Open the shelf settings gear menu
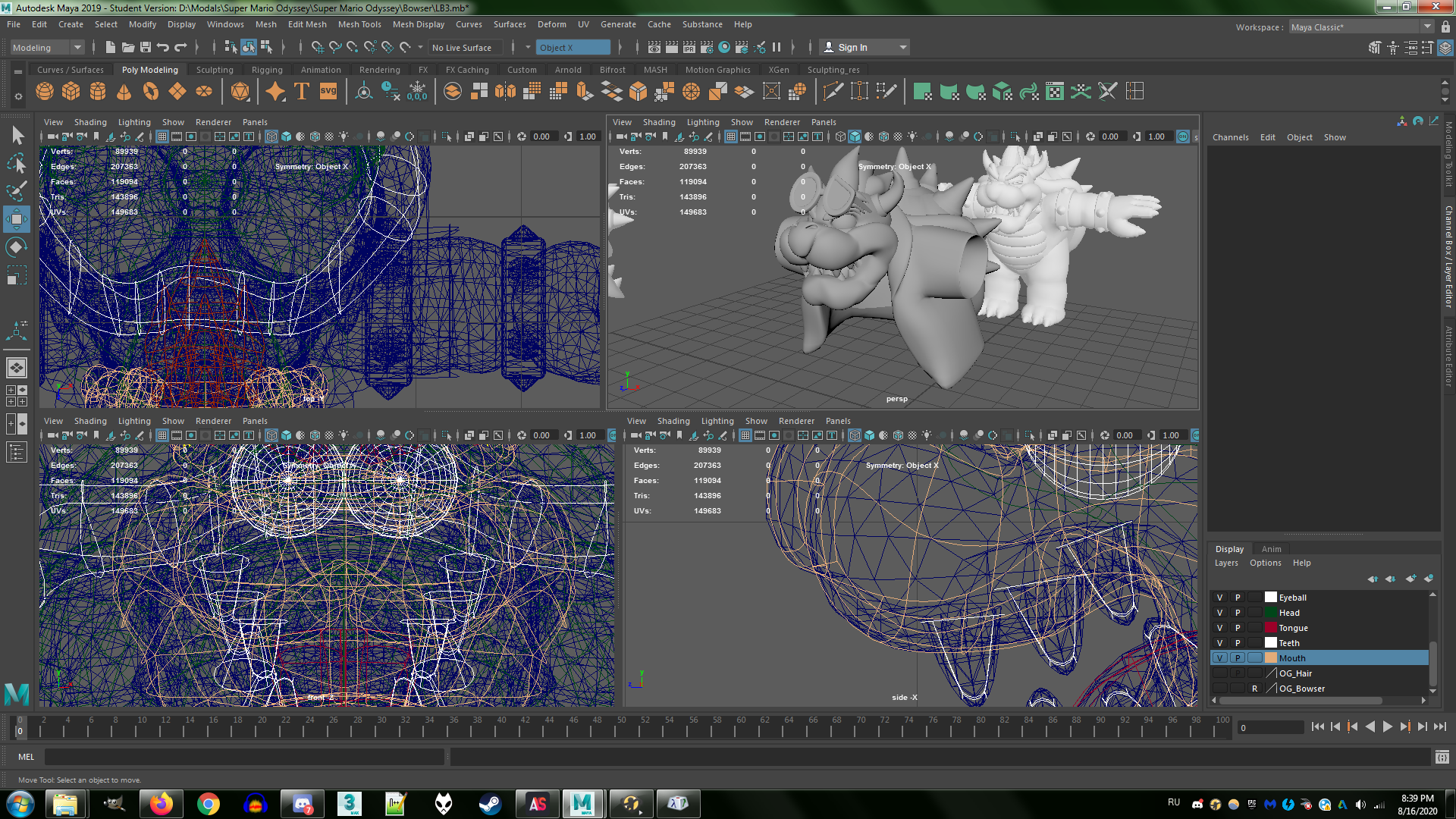This screenshot has width=1456, height=819. (x=18, y=96)
